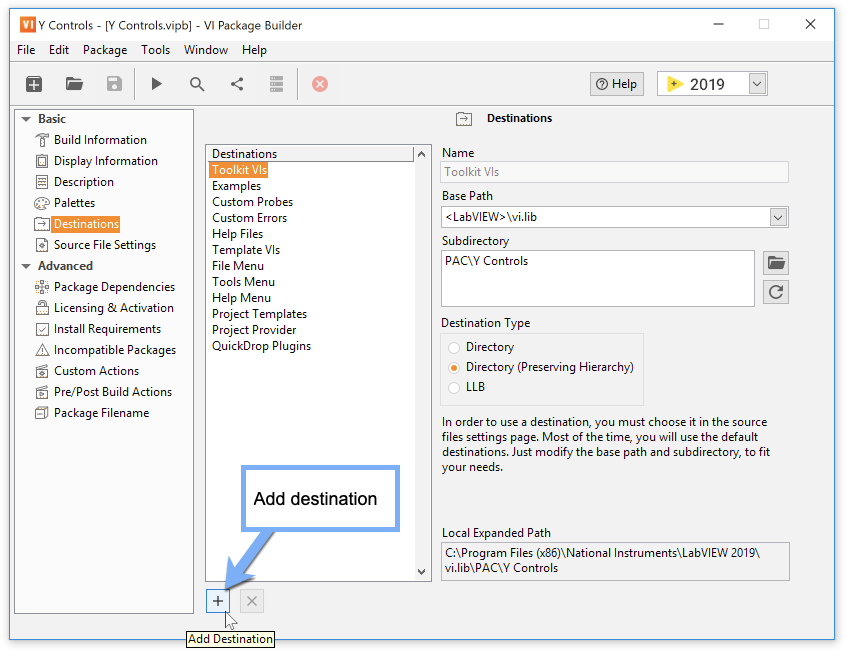The height and width of the screenshot is (651, 846).
Task: Click the Incompatible Packages warning icon
Action: (x=42, y=351)
